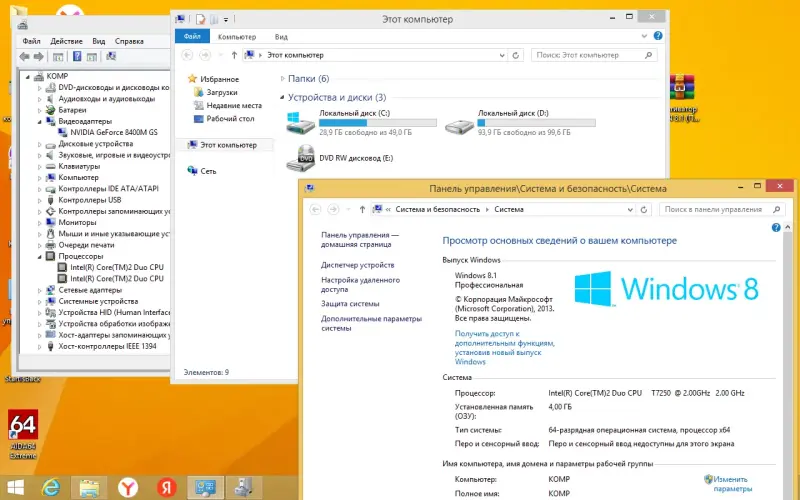Expand the Контроллеры USB node
The width and height of the screenshot is (800, 500).
pos(39,200)
